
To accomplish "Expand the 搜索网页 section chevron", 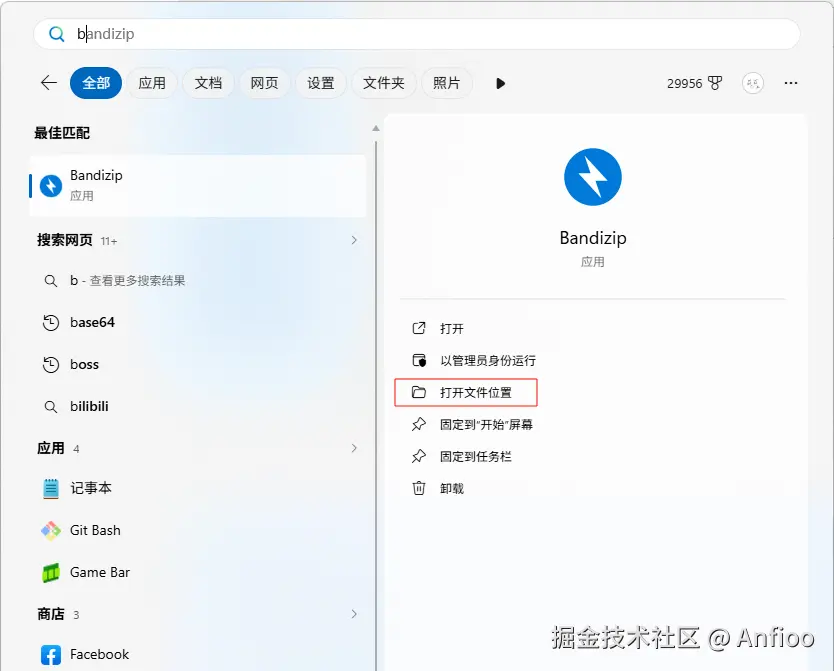I will 354,240.
